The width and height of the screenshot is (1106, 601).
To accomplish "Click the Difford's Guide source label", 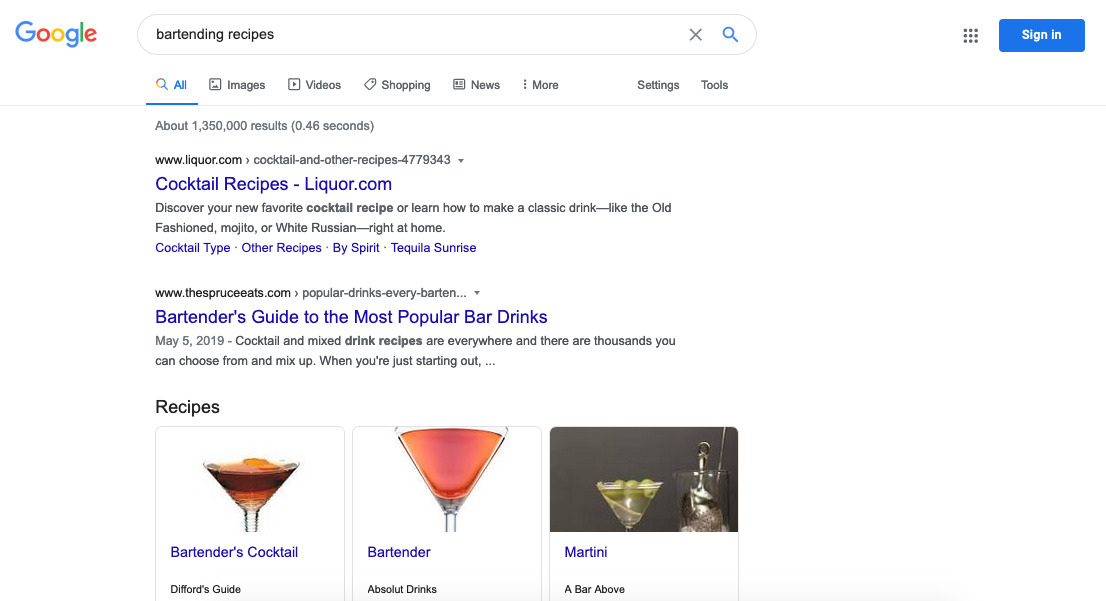I will click(205, 589).
